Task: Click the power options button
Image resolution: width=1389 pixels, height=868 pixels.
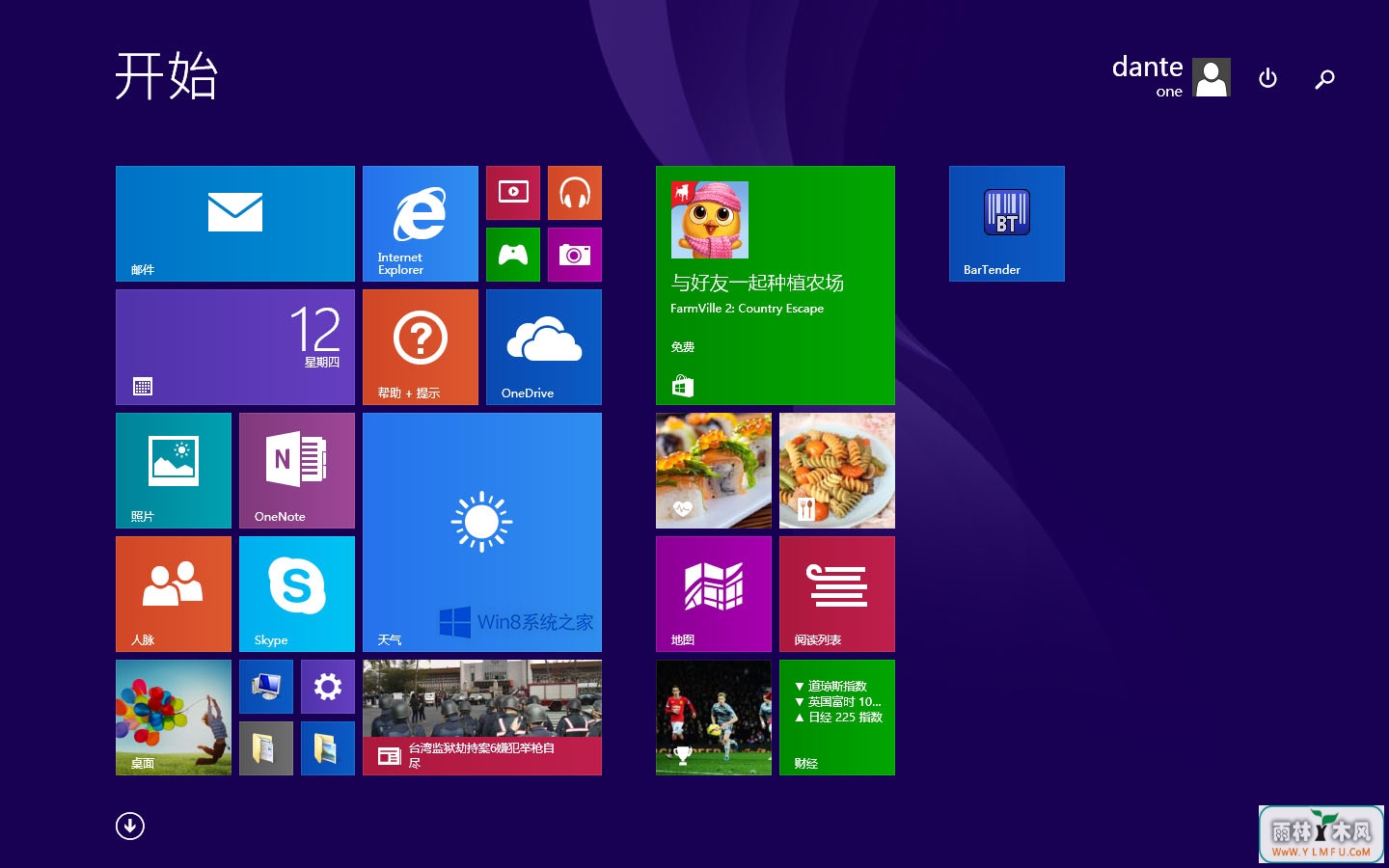Action: 1268,78
